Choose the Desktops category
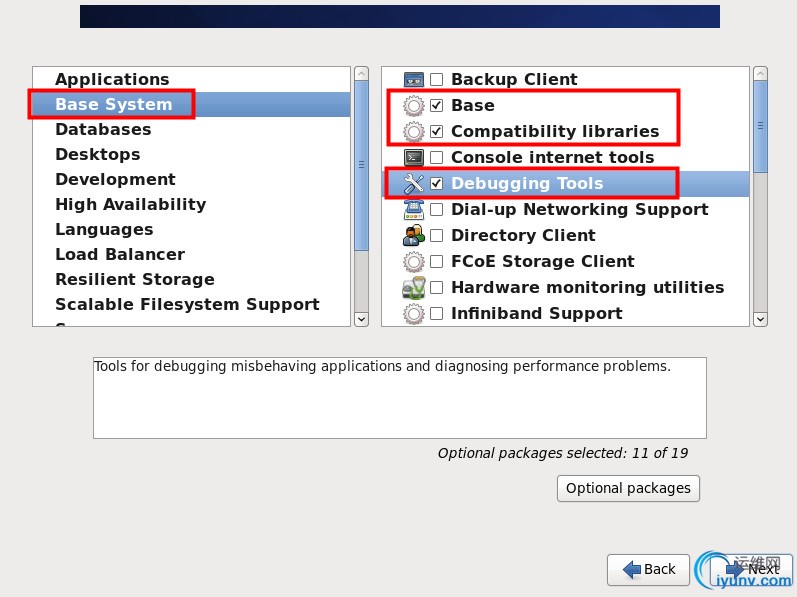797x597 pixels. [192, 154]
